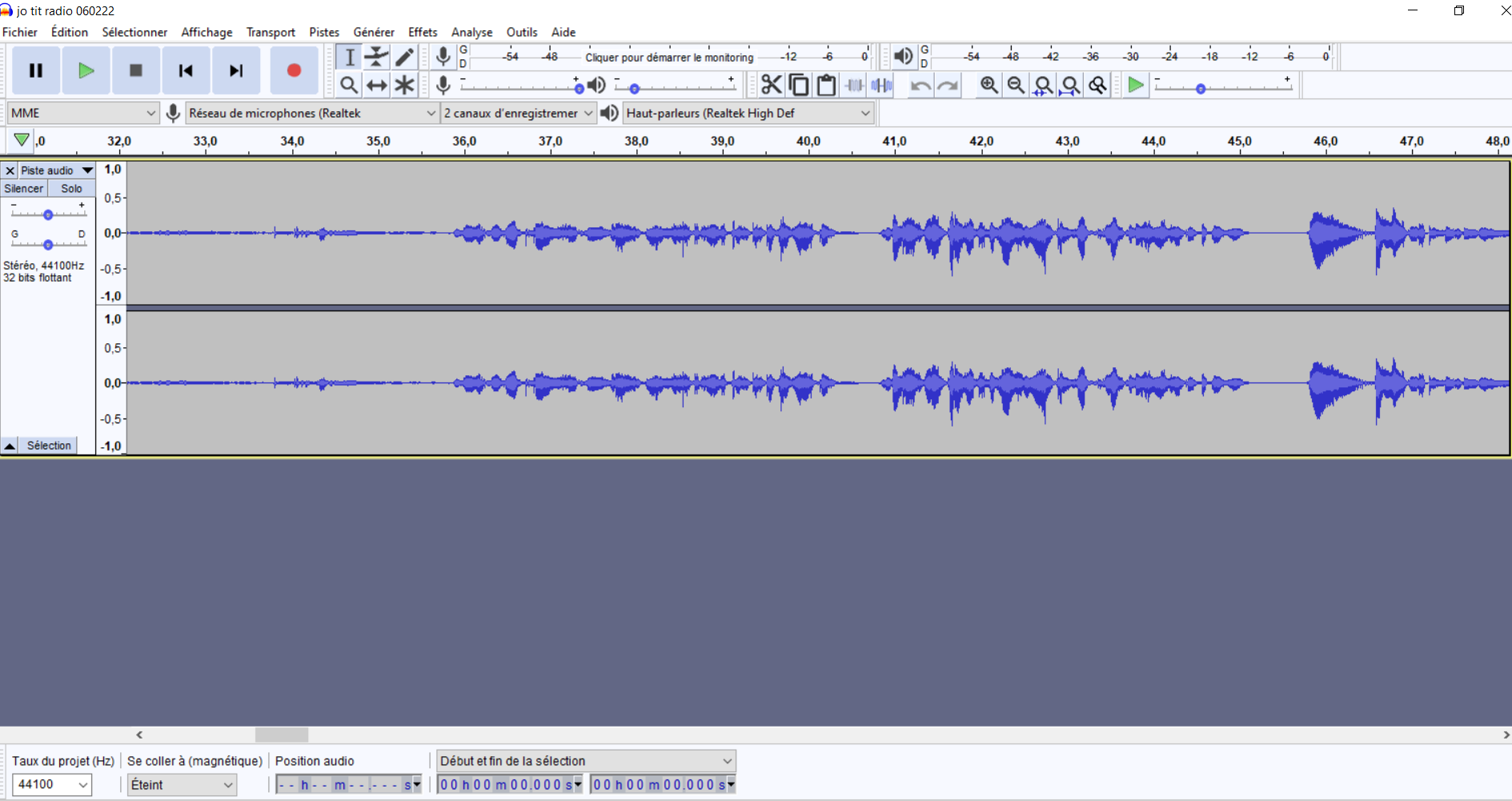The image size is (1512, 801).
Task: Open the MME audio host dropdown
Action: [83, 114]
